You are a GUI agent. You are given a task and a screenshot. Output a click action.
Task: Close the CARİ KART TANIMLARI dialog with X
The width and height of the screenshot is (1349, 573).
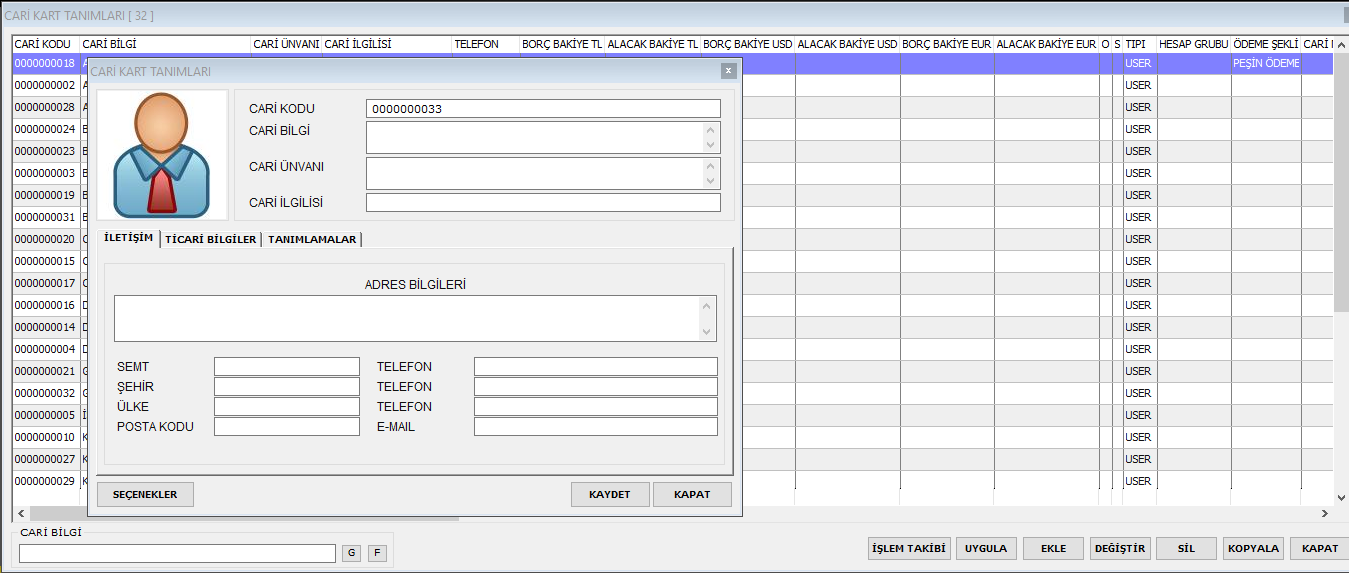point(728,71)
